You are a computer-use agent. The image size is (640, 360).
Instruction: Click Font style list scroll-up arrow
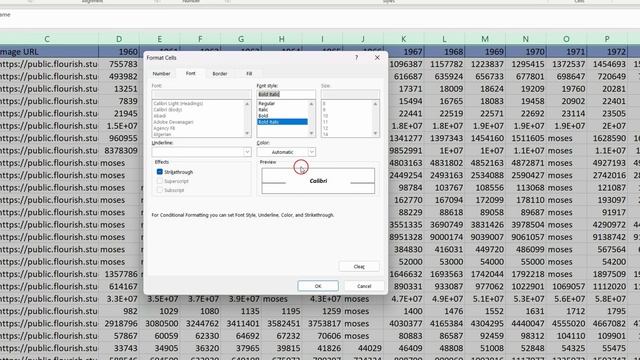[311, 104]
